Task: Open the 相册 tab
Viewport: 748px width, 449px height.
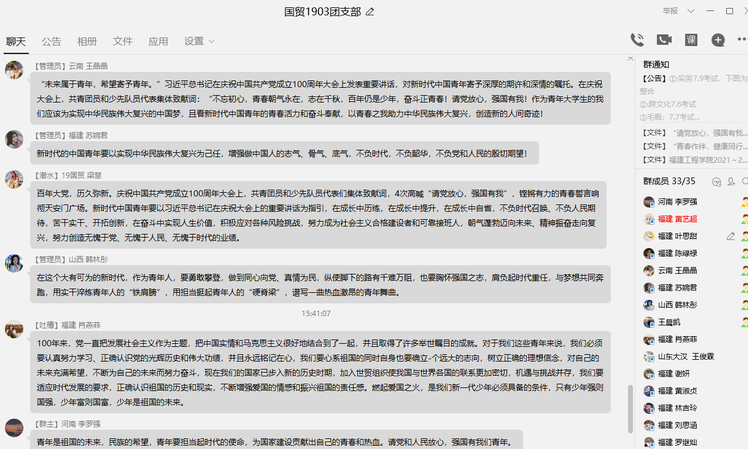Action: (x=87, y=42)
